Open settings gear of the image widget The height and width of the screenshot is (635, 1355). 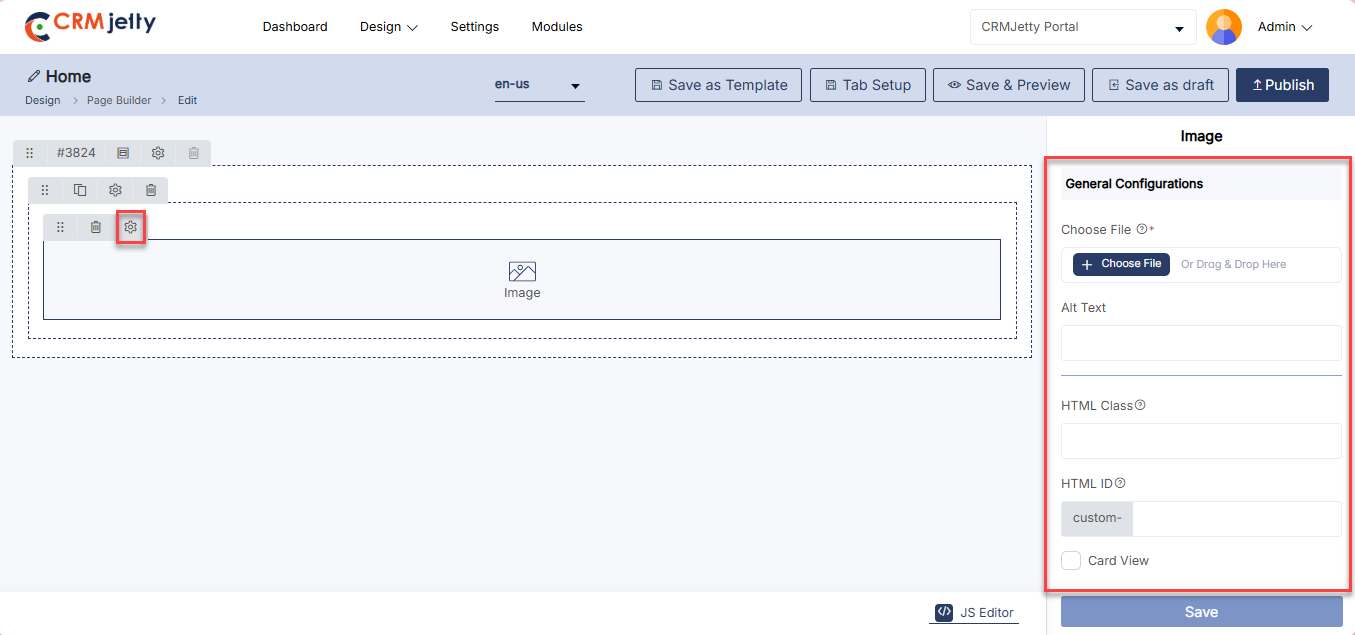coord(130,227)
